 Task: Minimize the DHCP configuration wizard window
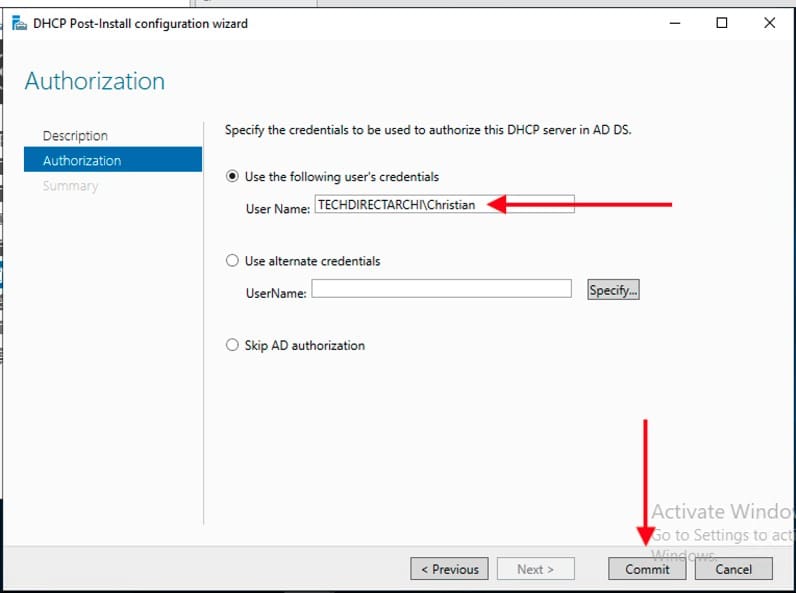coord(674,23)
